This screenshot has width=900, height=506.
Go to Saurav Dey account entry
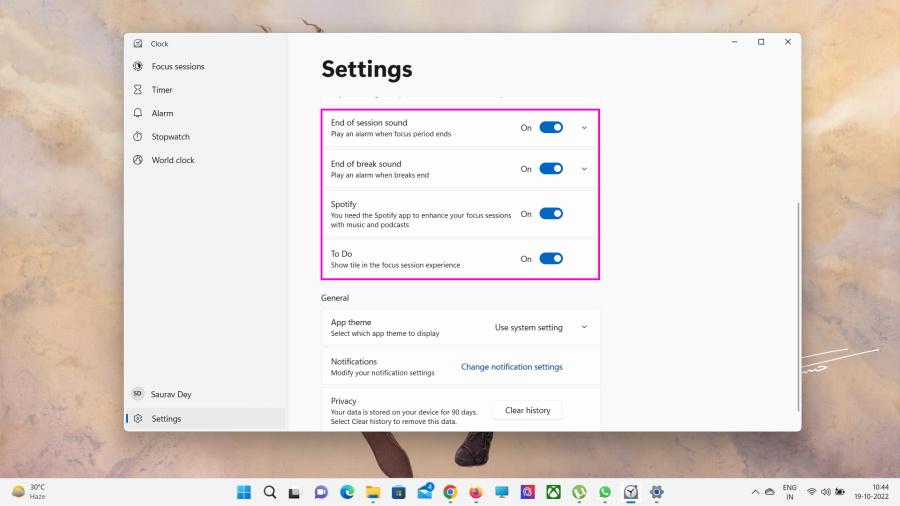170,394
